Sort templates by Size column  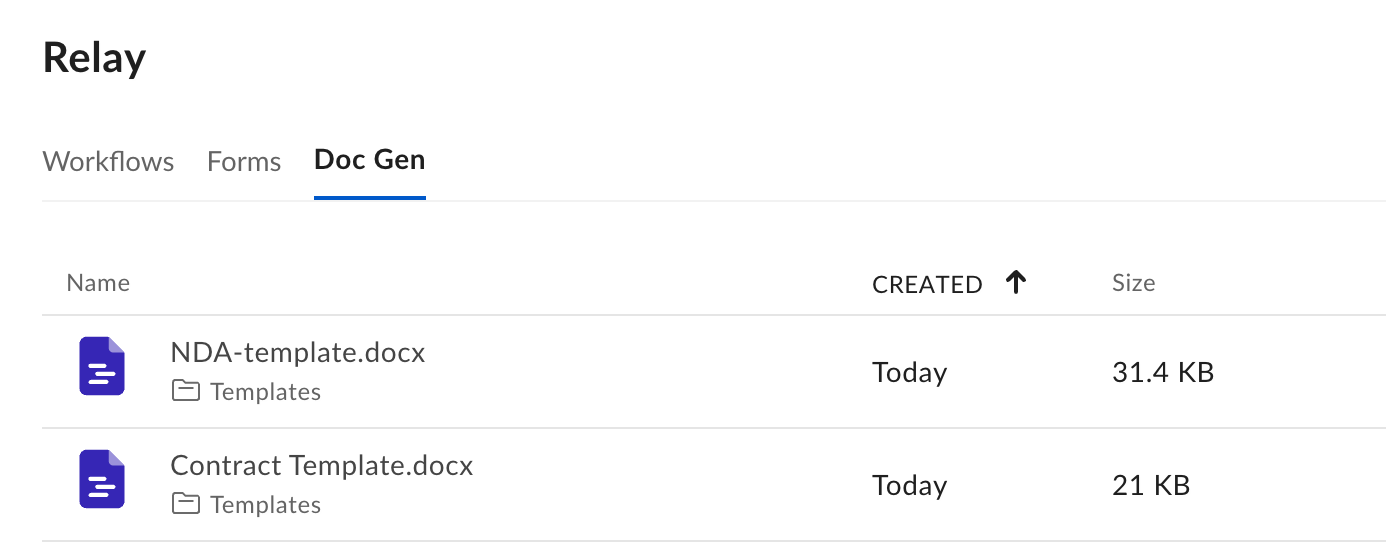click(x=1133, y=283)
